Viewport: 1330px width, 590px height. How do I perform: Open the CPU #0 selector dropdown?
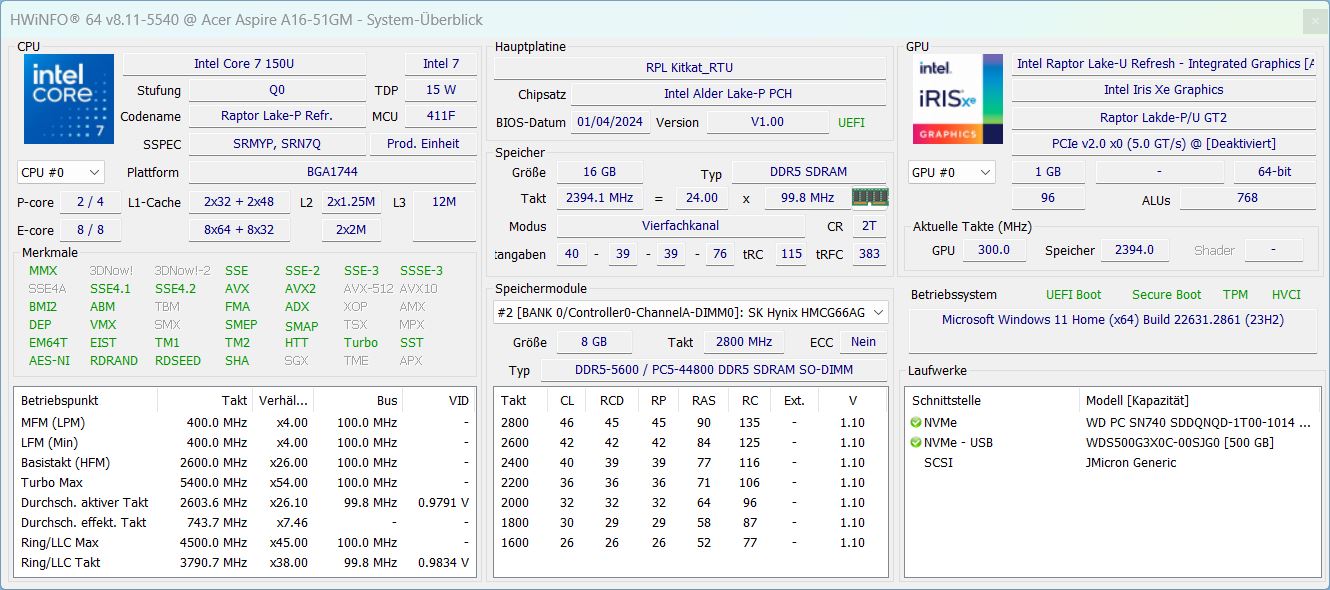coord(60,172)
